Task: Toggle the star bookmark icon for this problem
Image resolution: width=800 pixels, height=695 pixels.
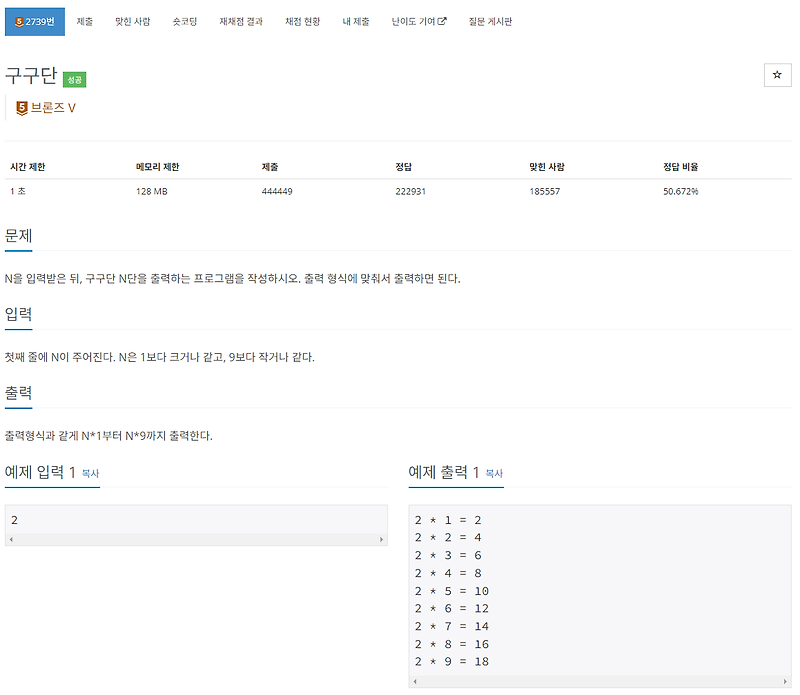Action: pyautogui.click(x=778, y=75)
